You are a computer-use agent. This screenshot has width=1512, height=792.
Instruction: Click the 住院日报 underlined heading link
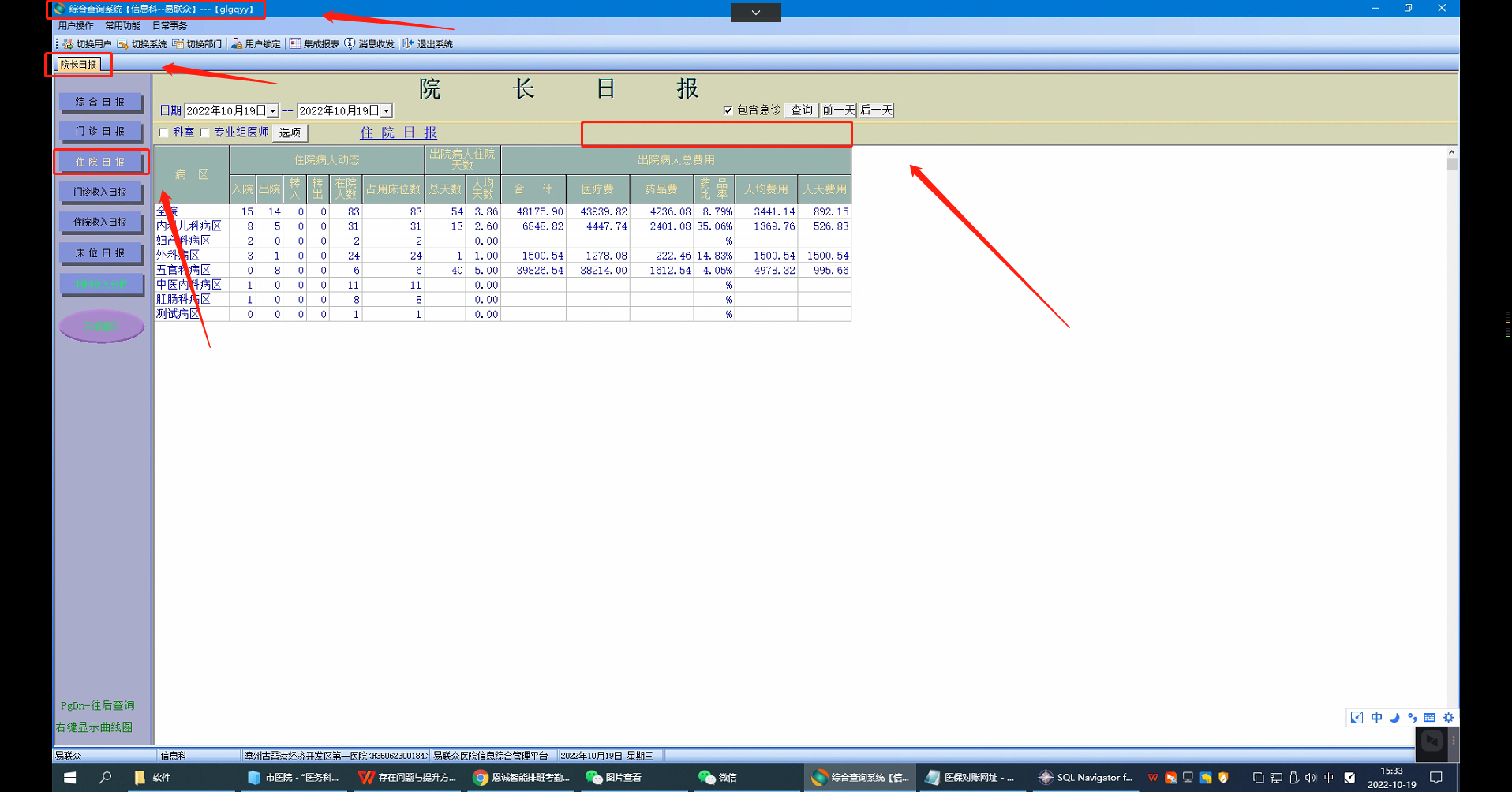click(399, 133)
